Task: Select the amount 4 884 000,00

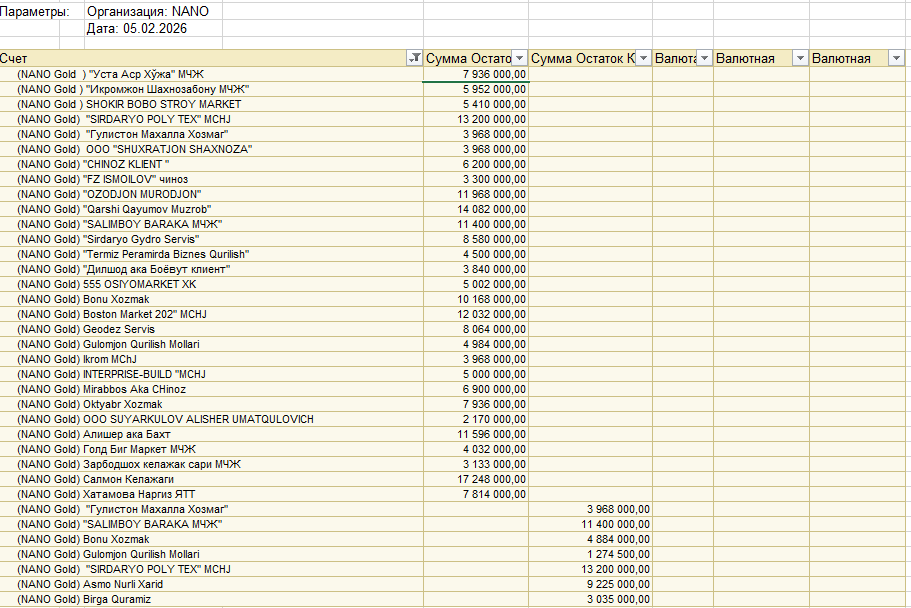Action: 590,539
